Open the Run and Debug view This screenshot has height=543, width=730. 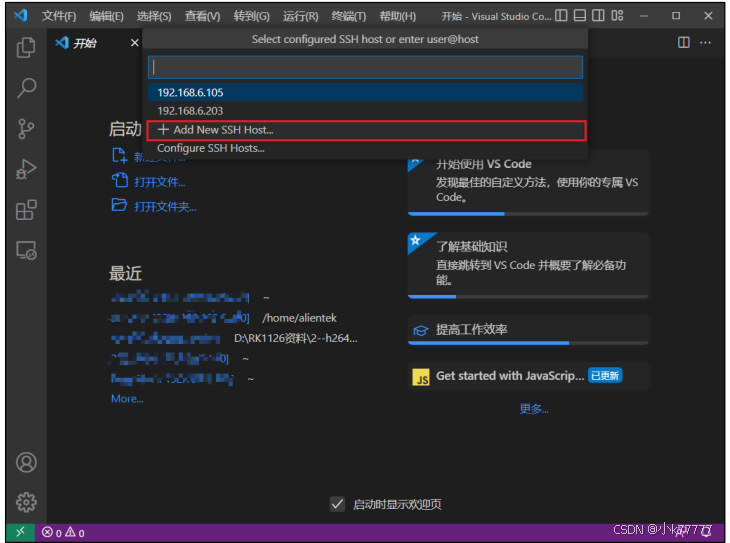pyautogui.click(x=26, y=169)
